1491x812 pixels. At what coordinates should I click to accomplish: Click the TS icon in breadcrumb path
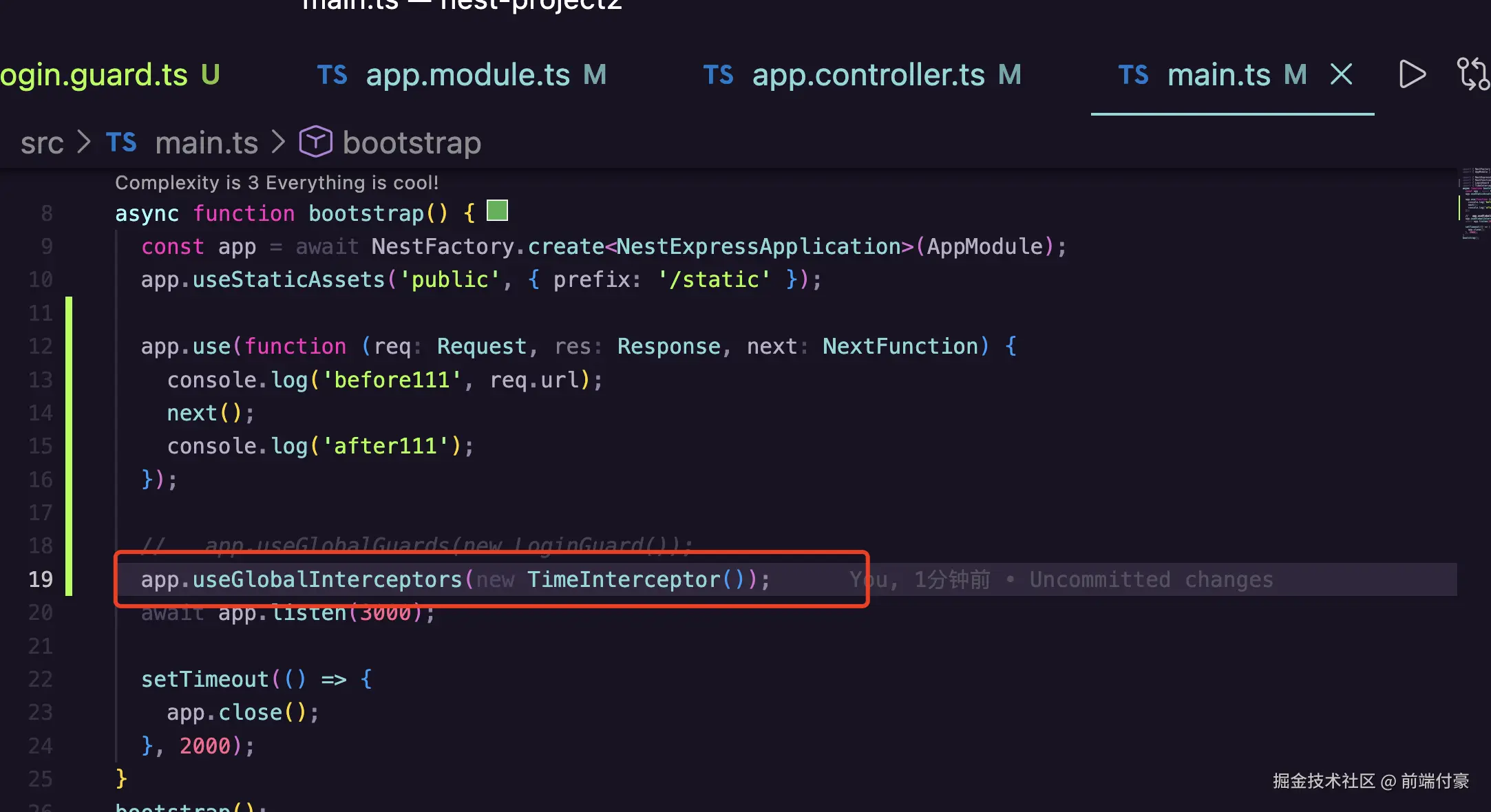click(x=121, y=142)
